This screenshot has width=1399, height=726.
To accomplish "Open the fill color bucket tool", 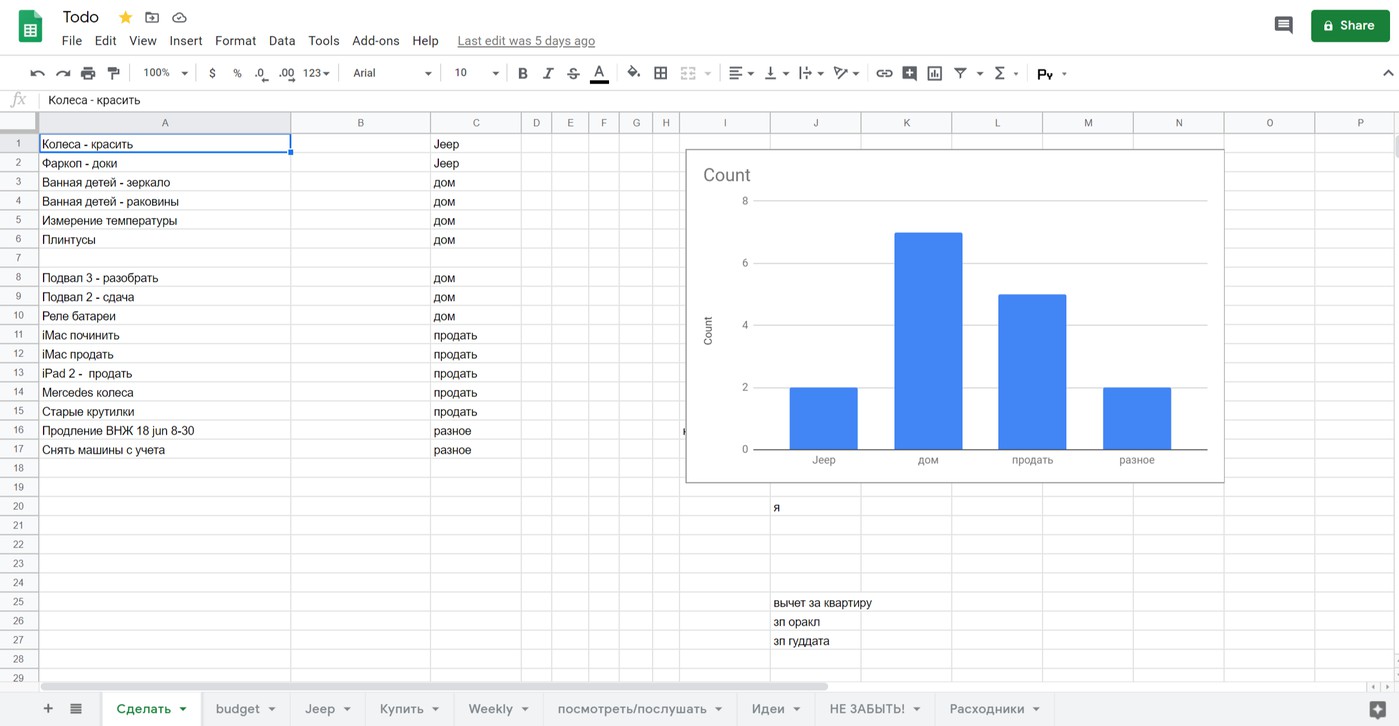I will point(633,73).
